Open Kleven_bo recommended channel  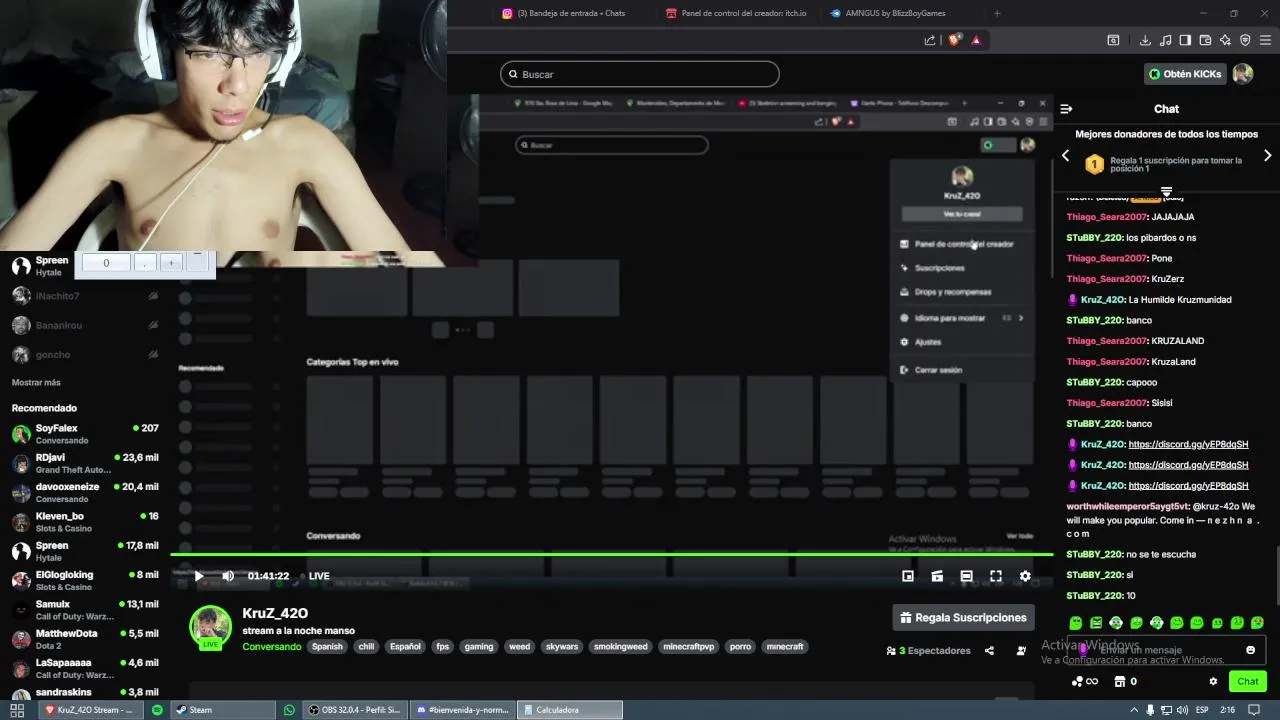tap(85, 522)
